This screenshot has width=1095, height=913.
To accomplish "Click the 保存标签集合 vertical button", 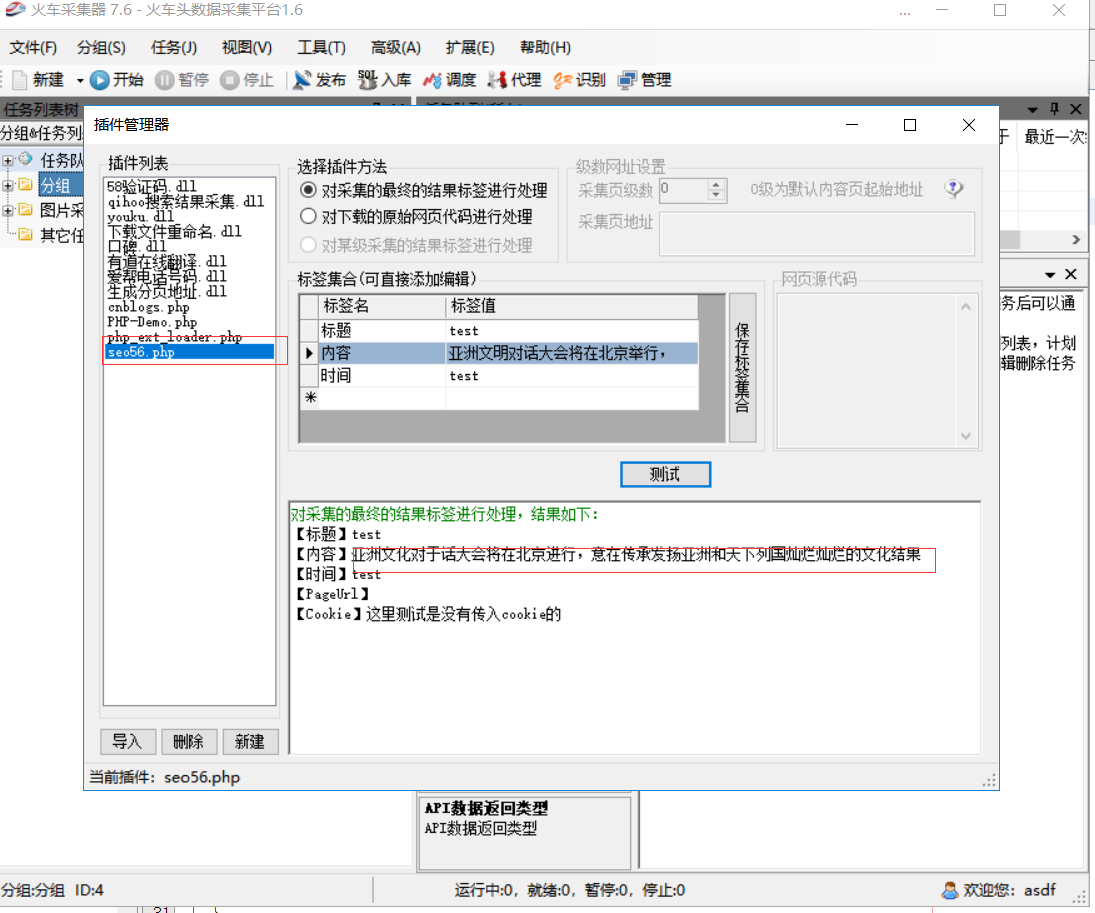I will click(742, 367).
